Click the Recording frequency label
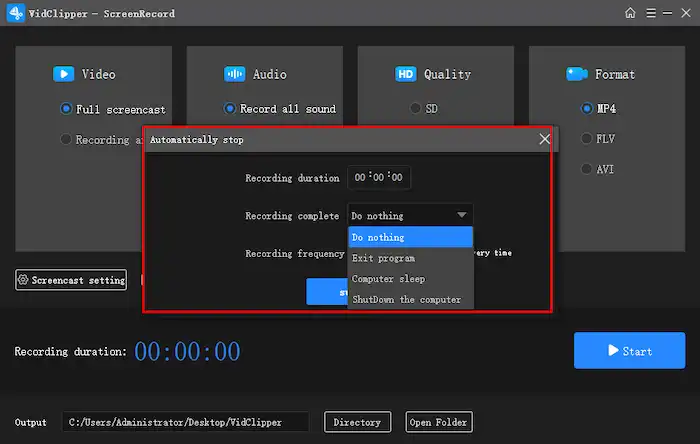 (x=295, y=253)
